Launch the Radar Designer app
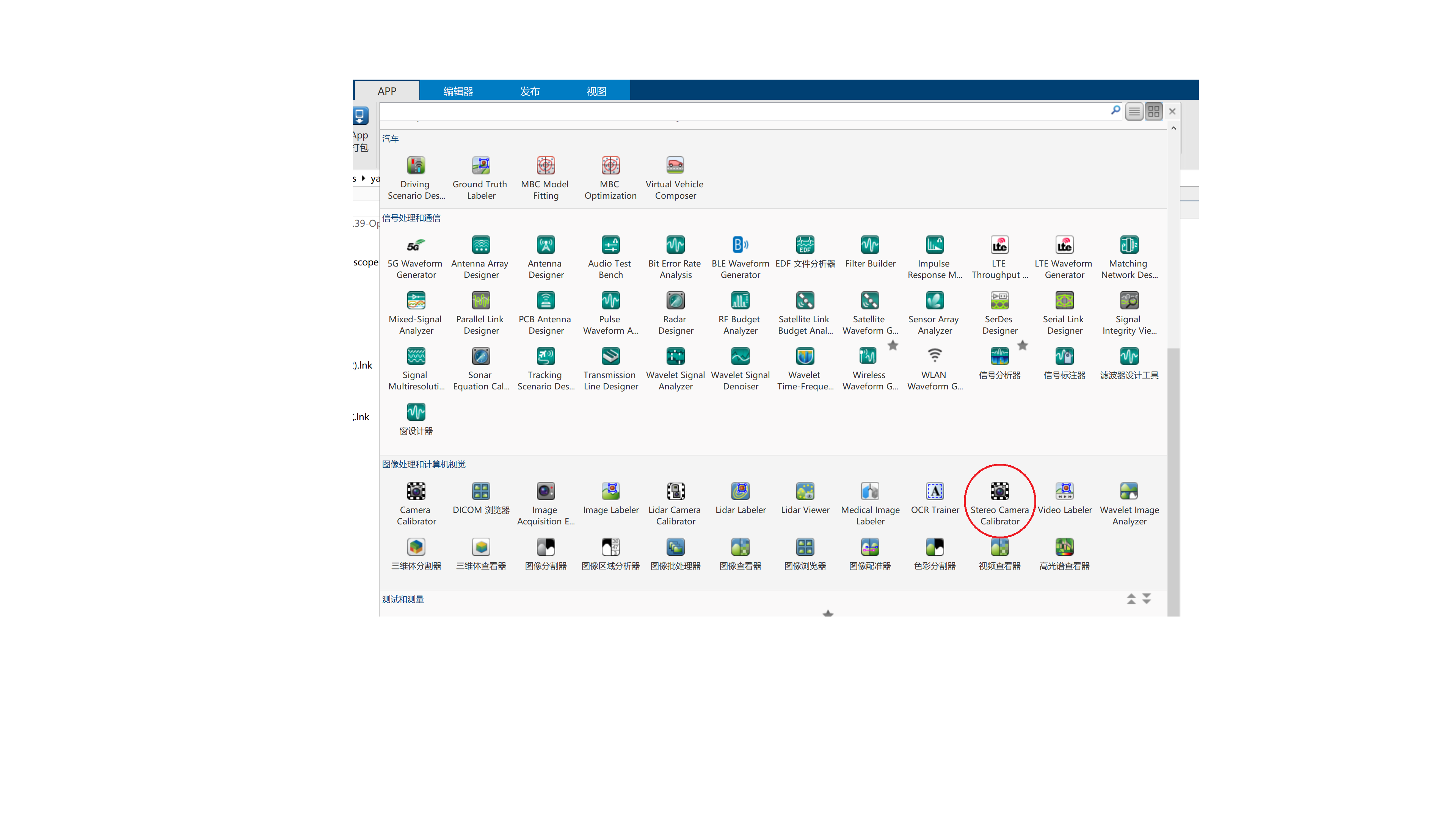 point(675,301)
